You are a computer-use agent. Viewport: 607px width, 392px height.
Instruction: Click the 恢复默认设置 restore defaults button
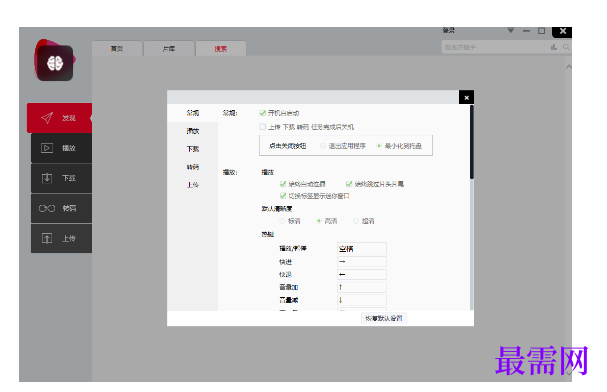(384, 318)
